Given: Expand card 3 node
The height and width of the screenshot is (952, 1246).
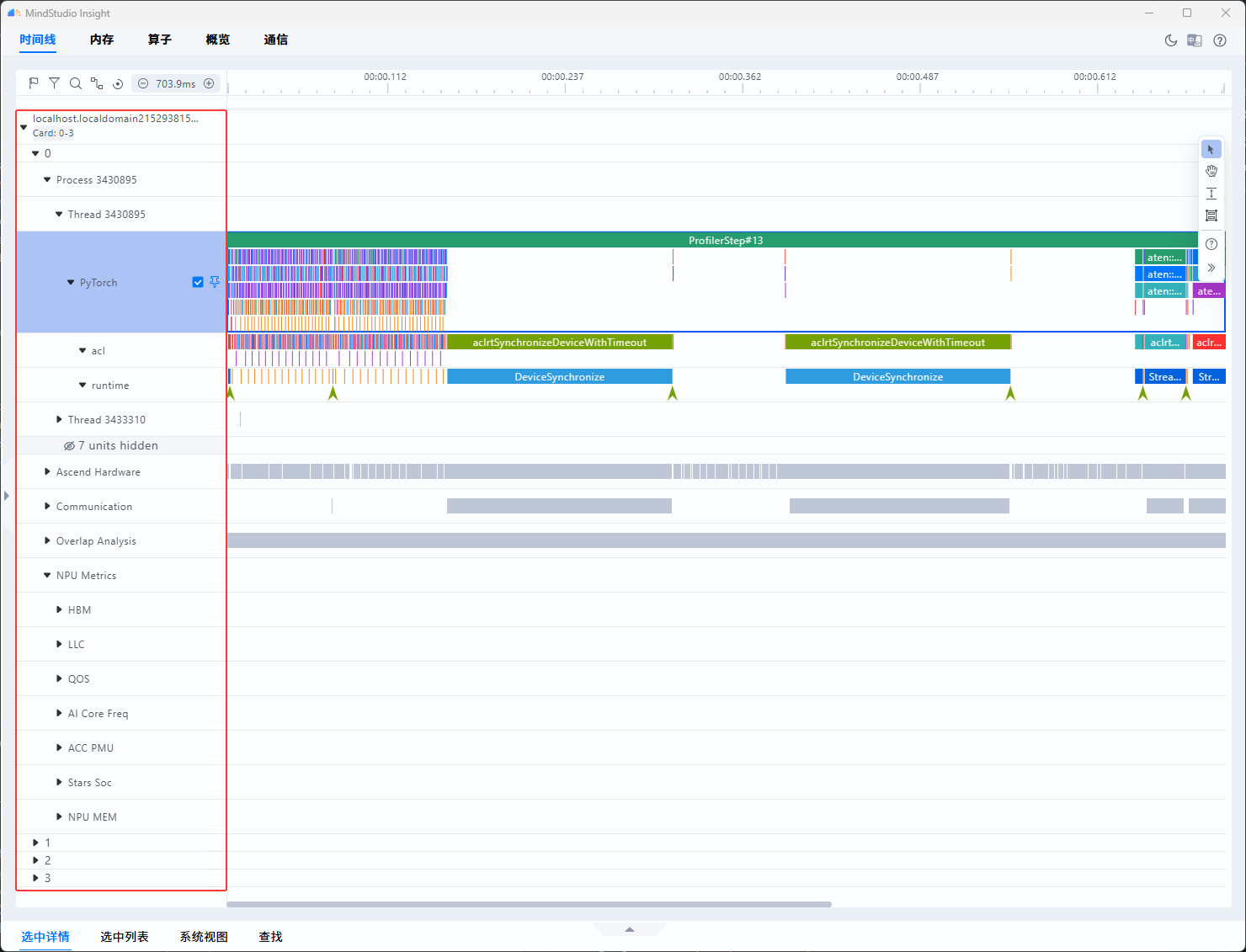Looking at the screenshot, I should click(x=35, y=878).
